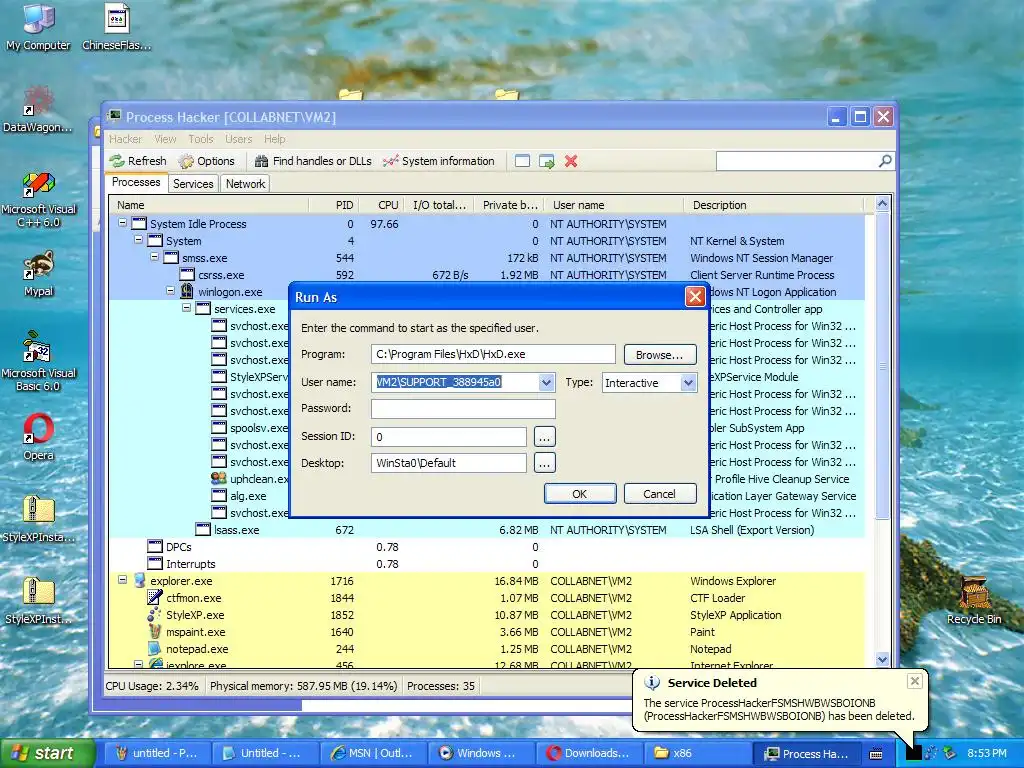Click the Session ID ellipsis button

pos(545,436)
